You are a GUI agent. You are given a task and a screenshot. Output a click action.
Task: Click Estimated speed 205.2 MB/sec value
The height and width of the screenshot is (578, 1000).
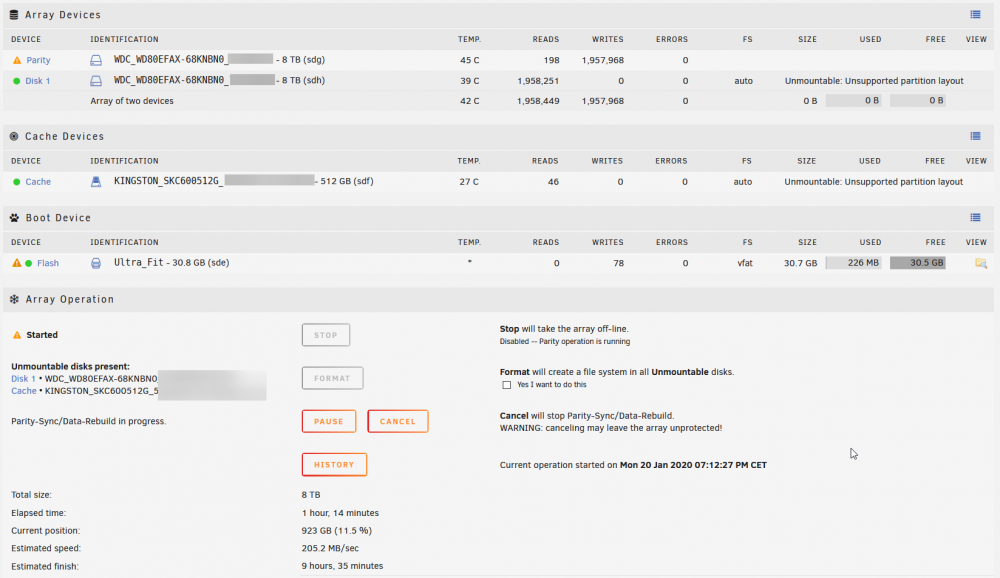pos(330,548)
